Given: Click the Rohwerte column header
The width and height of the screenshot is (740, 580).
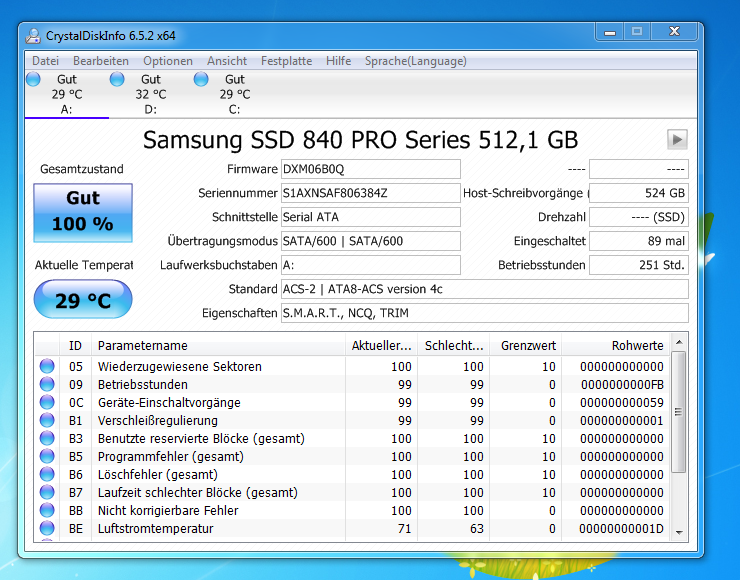Looking at the screenshot, I should (616, 345).
